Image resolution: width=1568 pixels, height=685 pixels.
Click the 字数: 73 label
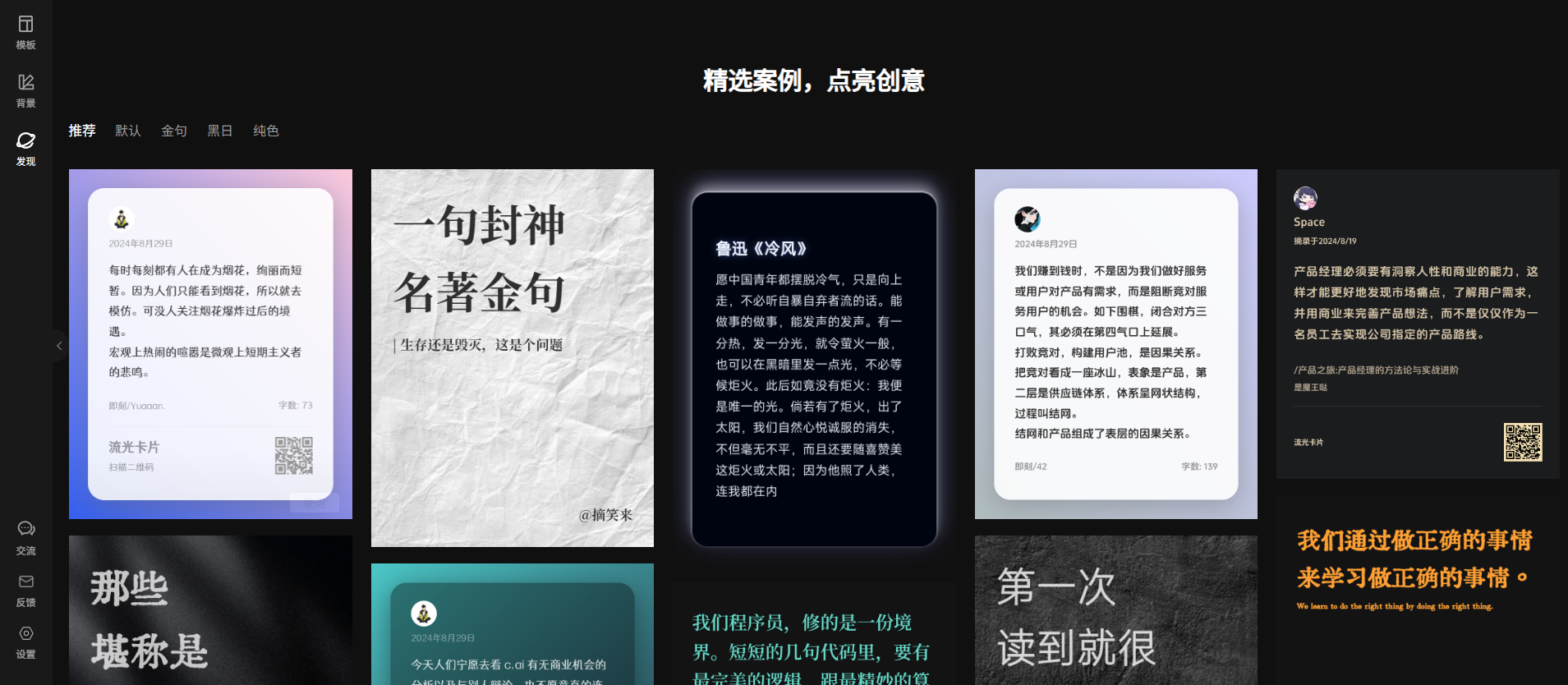(x=295, y=406)
